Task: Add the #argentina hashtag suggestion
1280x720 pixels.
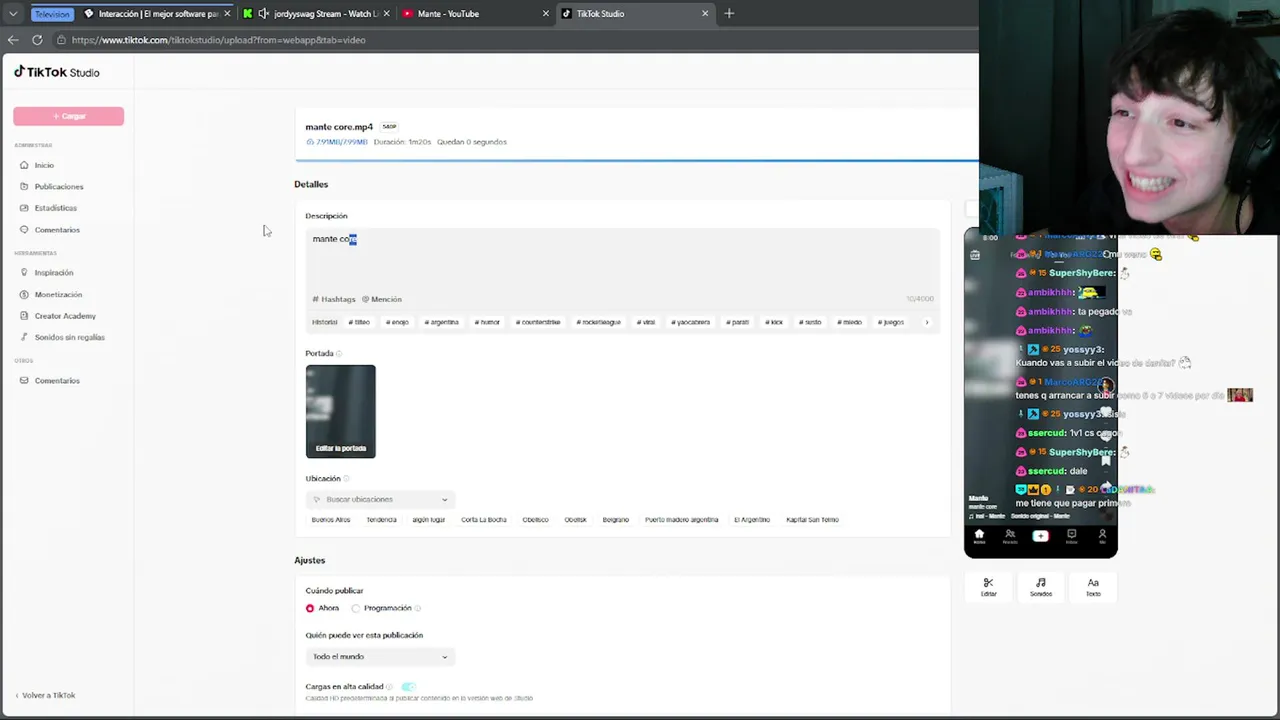Action: coord(441,322)
